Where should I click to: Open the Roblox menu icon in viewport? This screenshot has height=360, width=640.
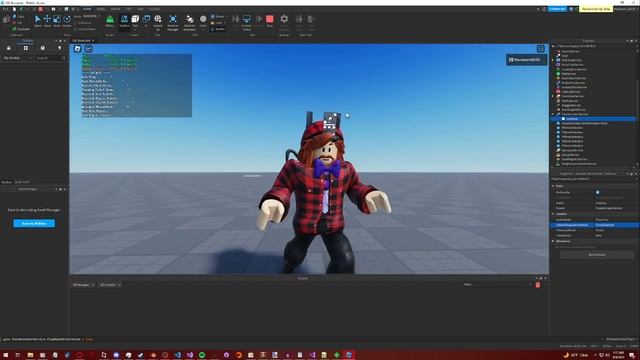point(77,49)
